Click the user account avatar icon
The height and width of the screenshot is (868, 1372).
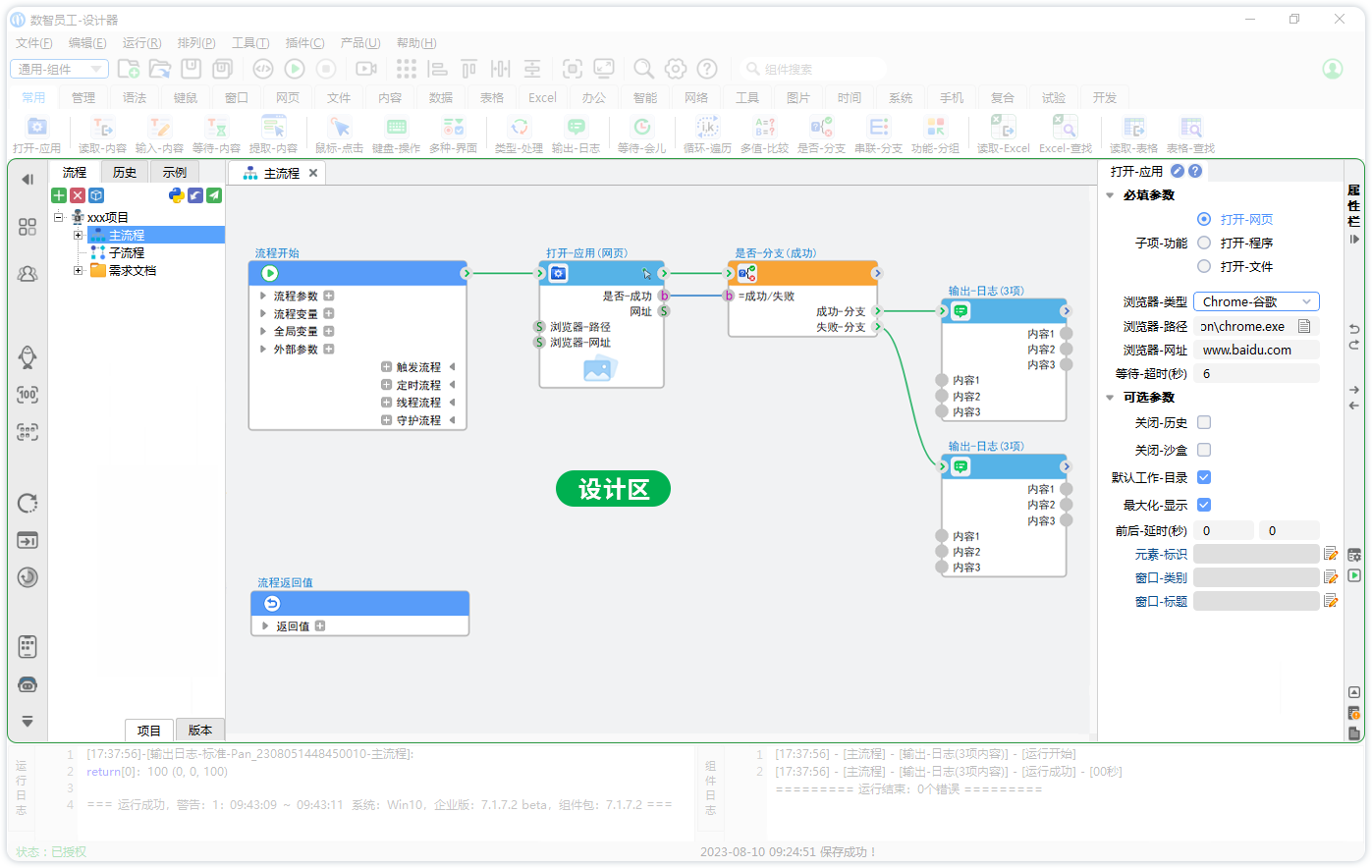coord(1333,69)
